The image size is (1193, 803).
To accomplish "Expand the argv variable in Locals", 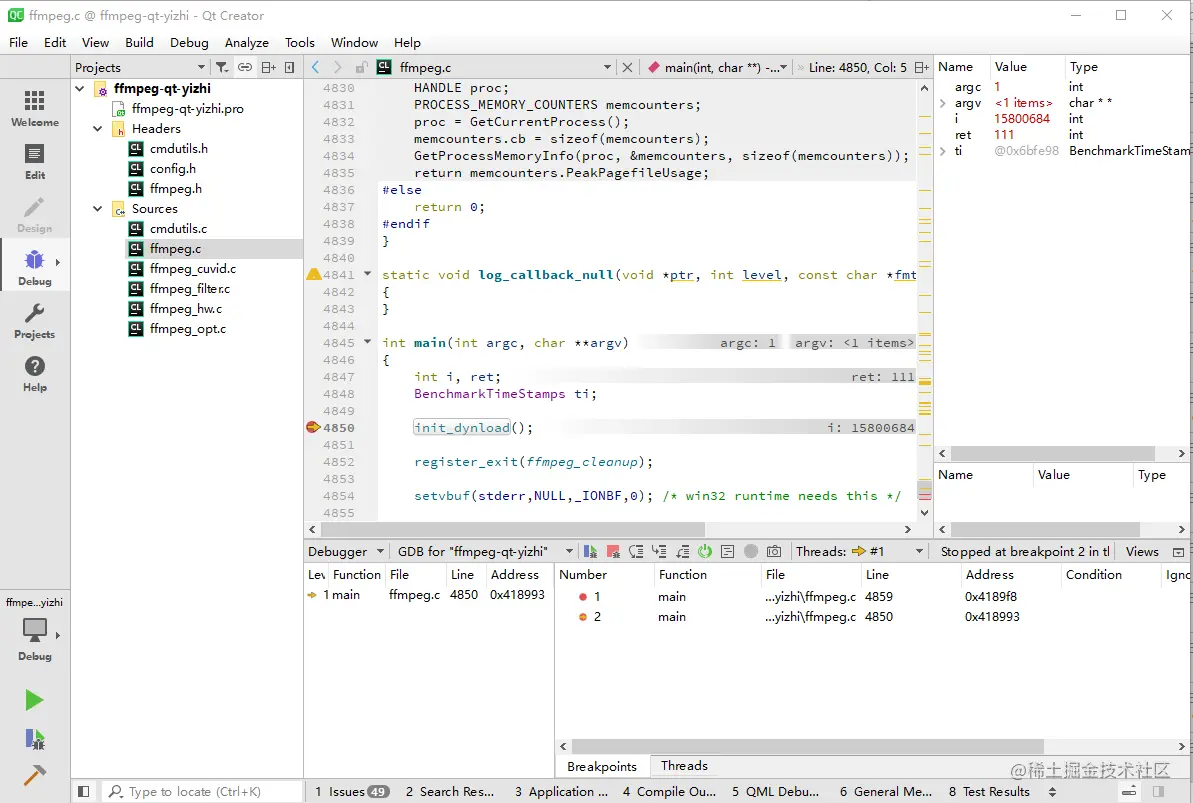I will [943, 103].
